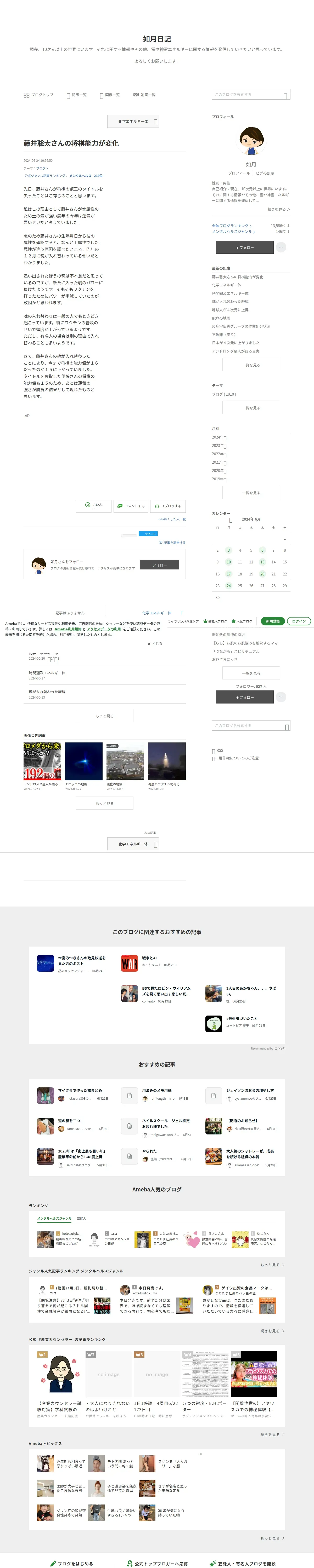Screen dimensions: 314x1568
Task: Open ブログトップ in the blog navigation
Action: click(x=38, y=95)
